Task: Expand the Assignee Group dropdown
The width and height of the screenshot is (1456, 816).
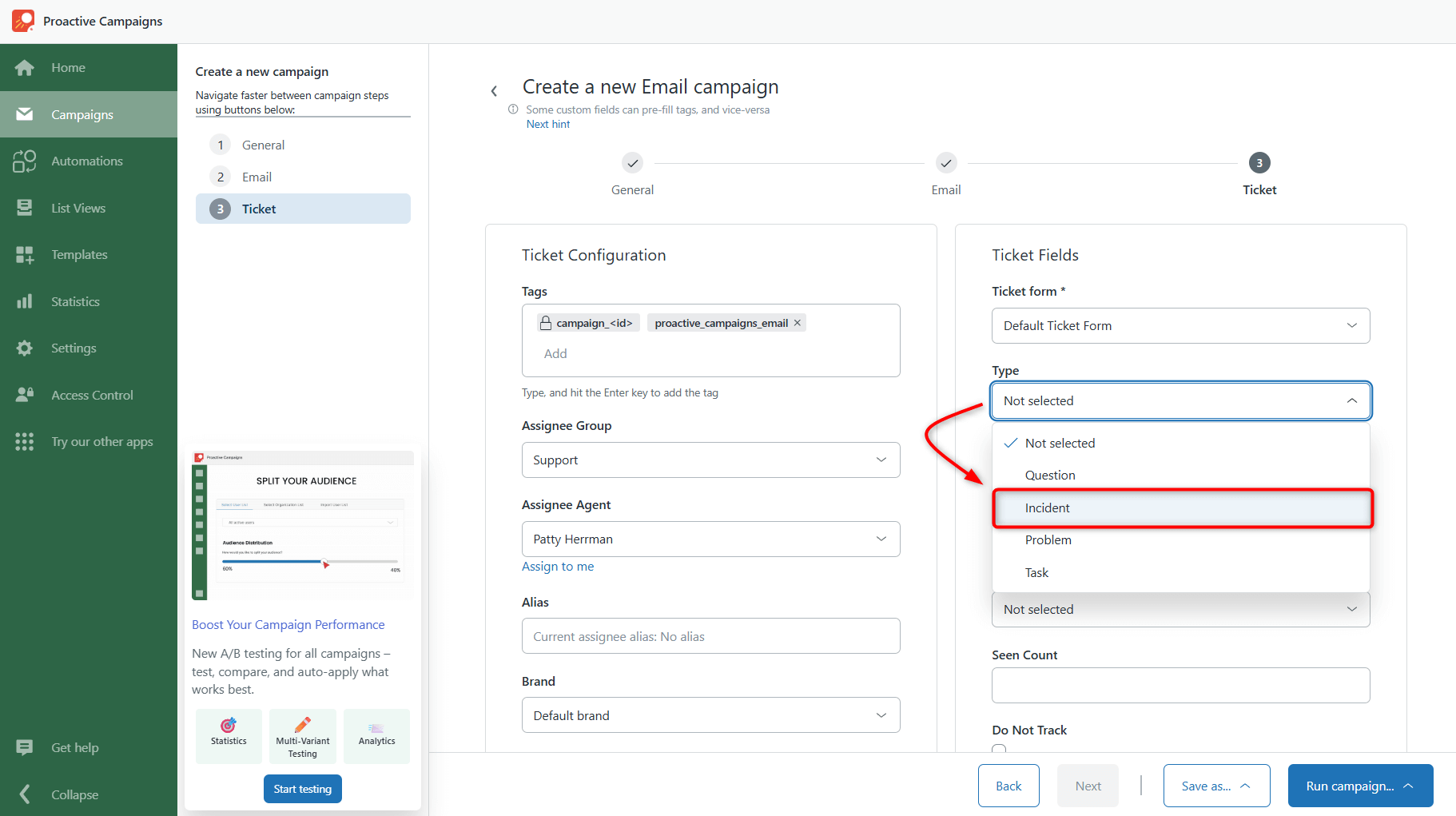Action: 710,460
